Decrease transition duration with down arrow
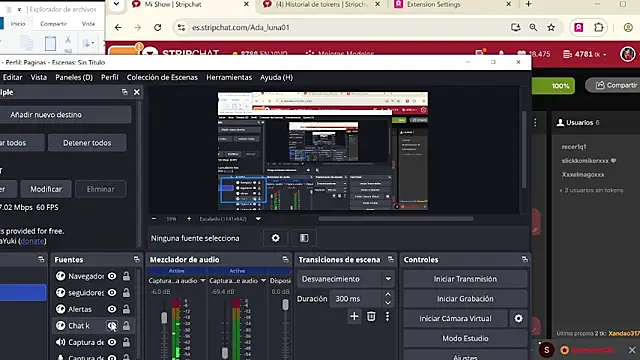 388,303
